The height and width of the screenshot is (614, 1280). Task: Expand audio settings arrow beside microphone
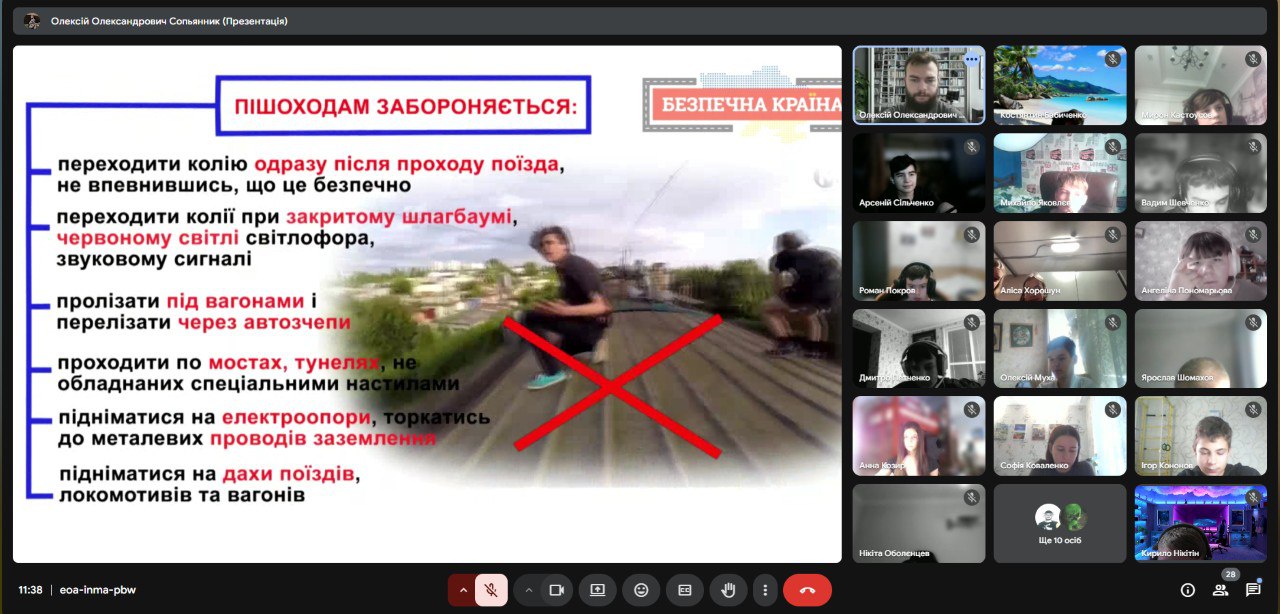(x=462, y=590)
